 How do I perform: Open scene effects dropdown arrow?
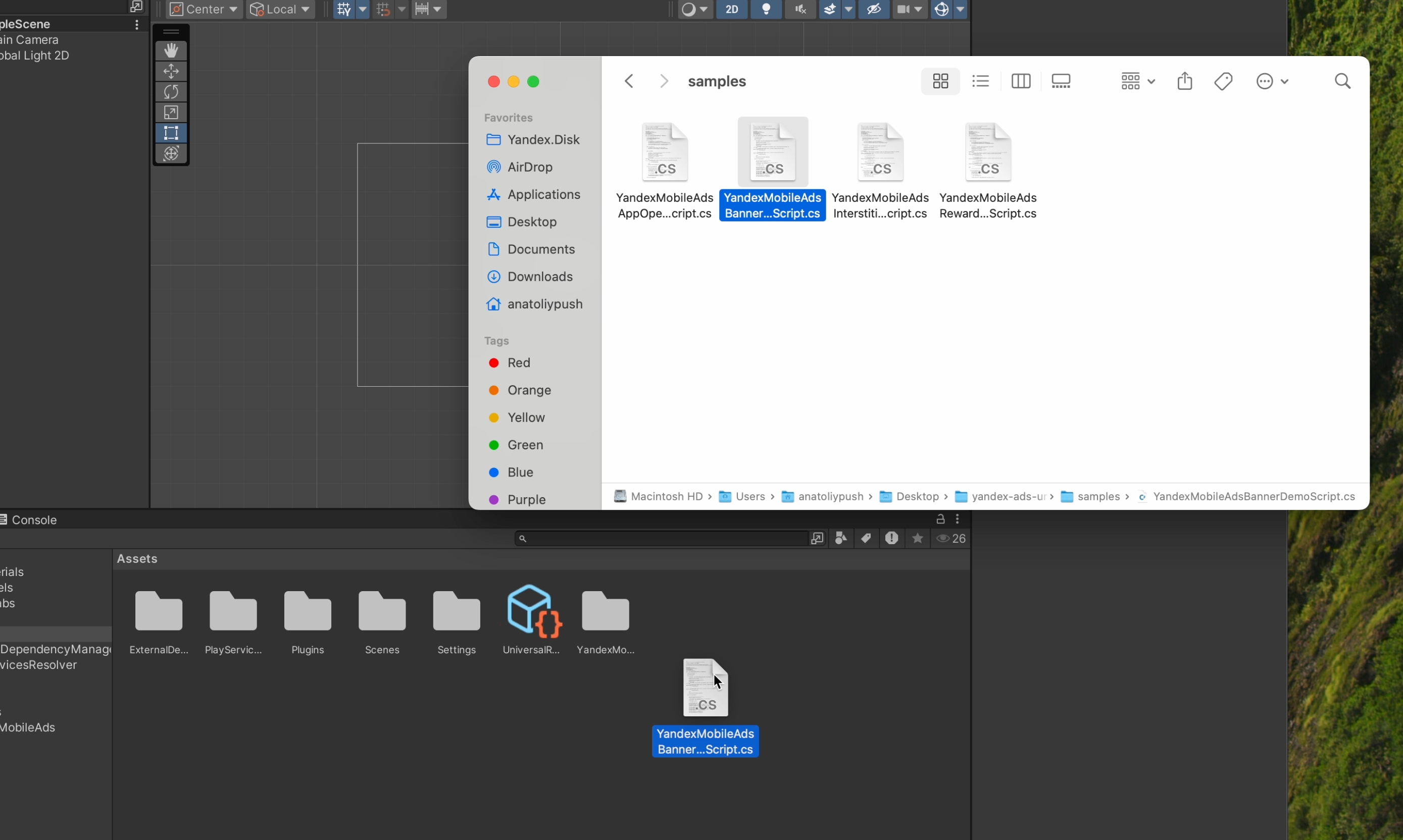848,9
